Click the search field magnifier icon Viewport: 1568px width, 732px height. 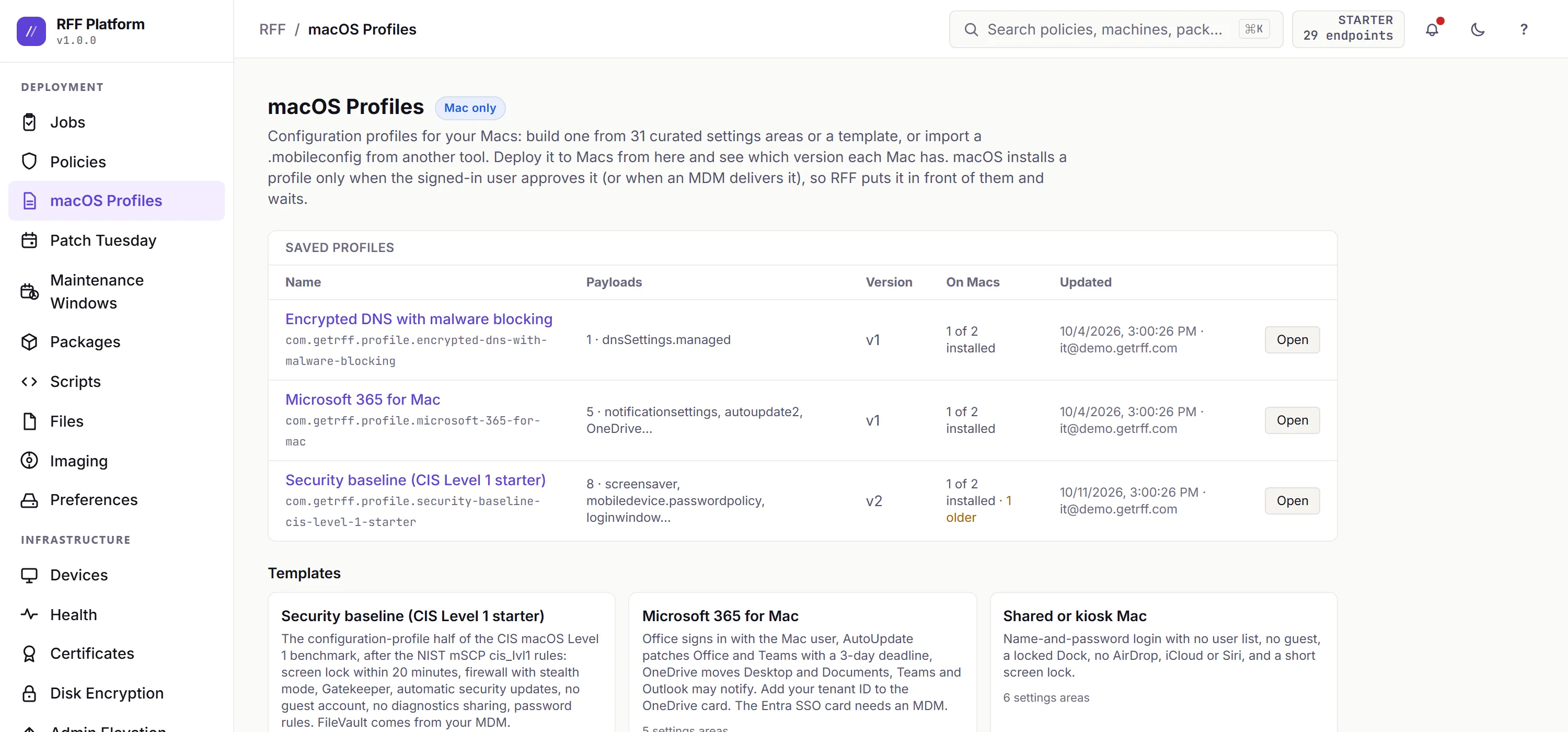[x=972, y=29]
